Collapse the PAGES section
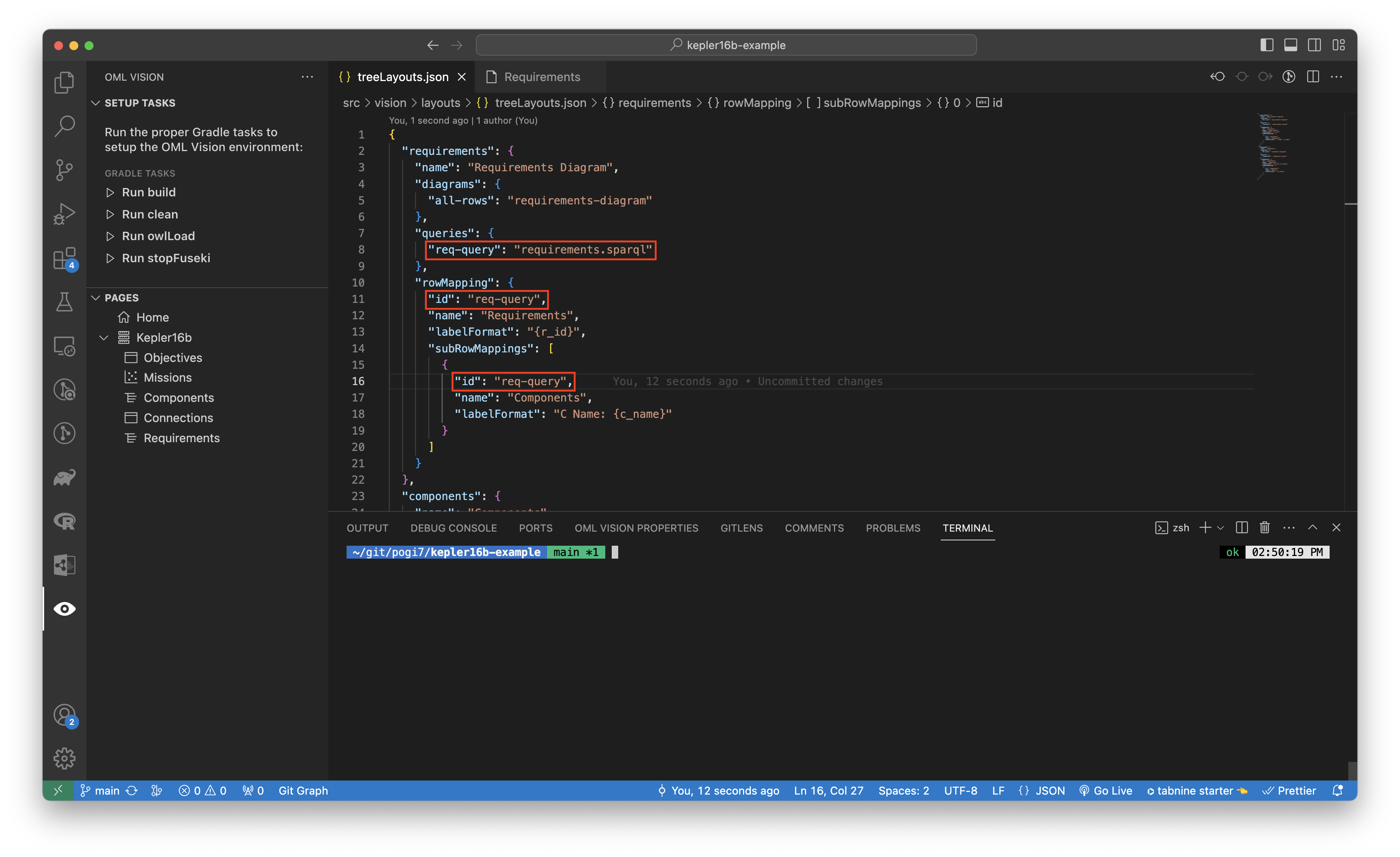The height and width of the screenshot is (857, 1400). tap(96, 298)
